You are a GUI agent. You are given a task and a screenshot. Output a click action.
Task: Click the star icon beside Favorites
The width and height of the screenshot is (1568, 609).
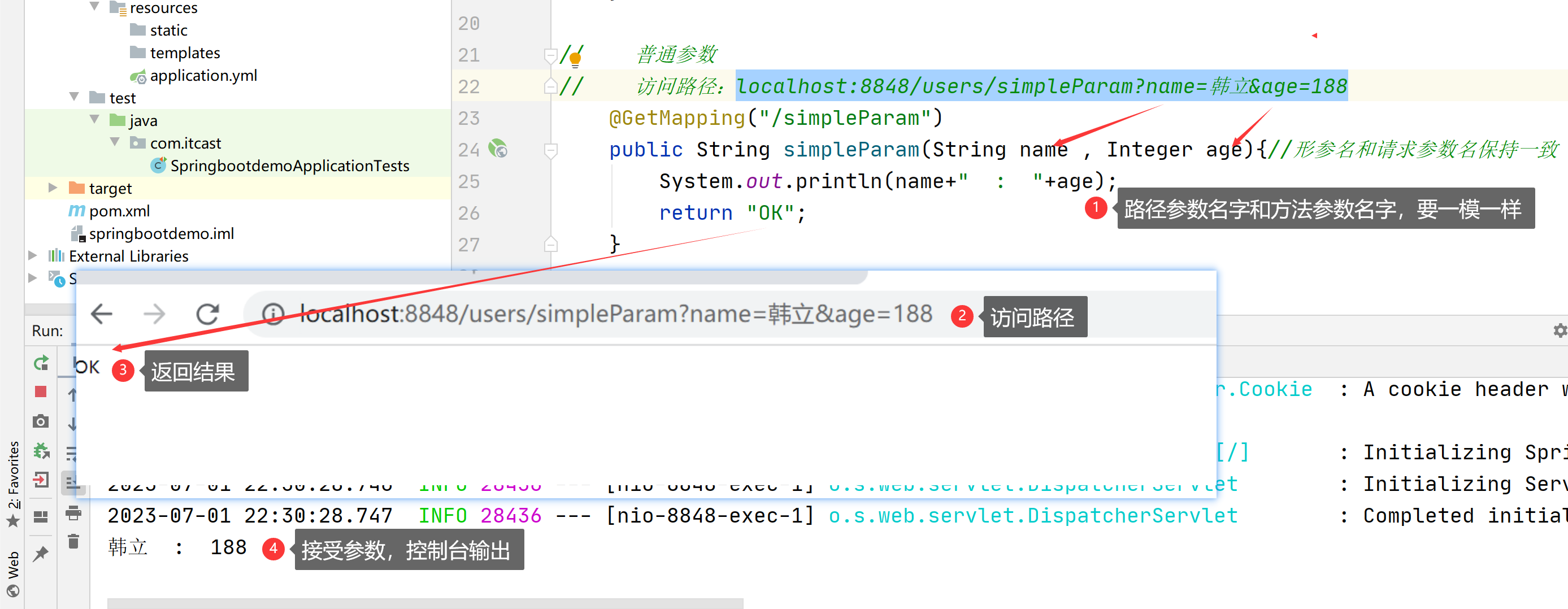click(12, 521)
